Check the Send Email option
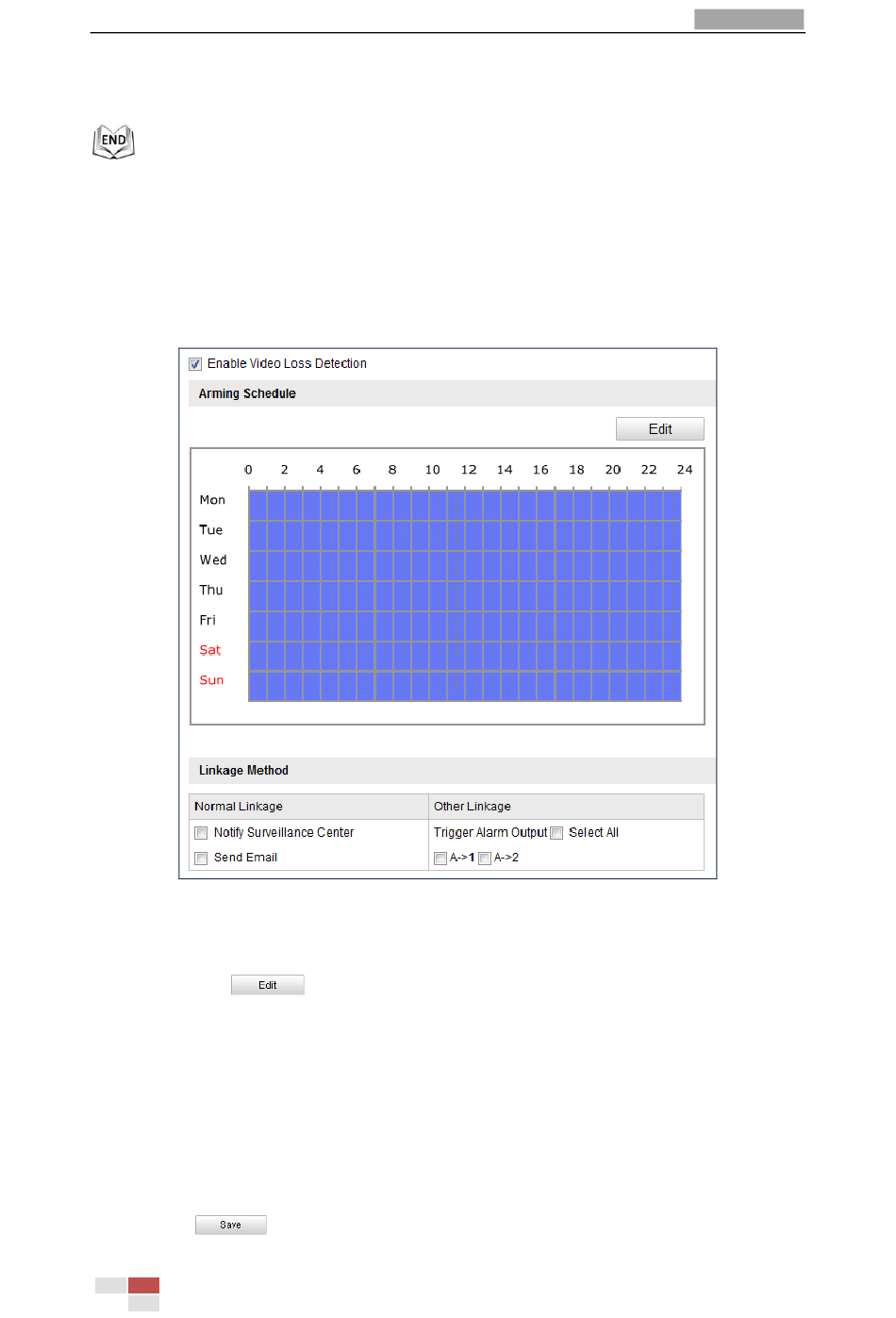This screenshot has height=1318, width=896. click(201, 859)
